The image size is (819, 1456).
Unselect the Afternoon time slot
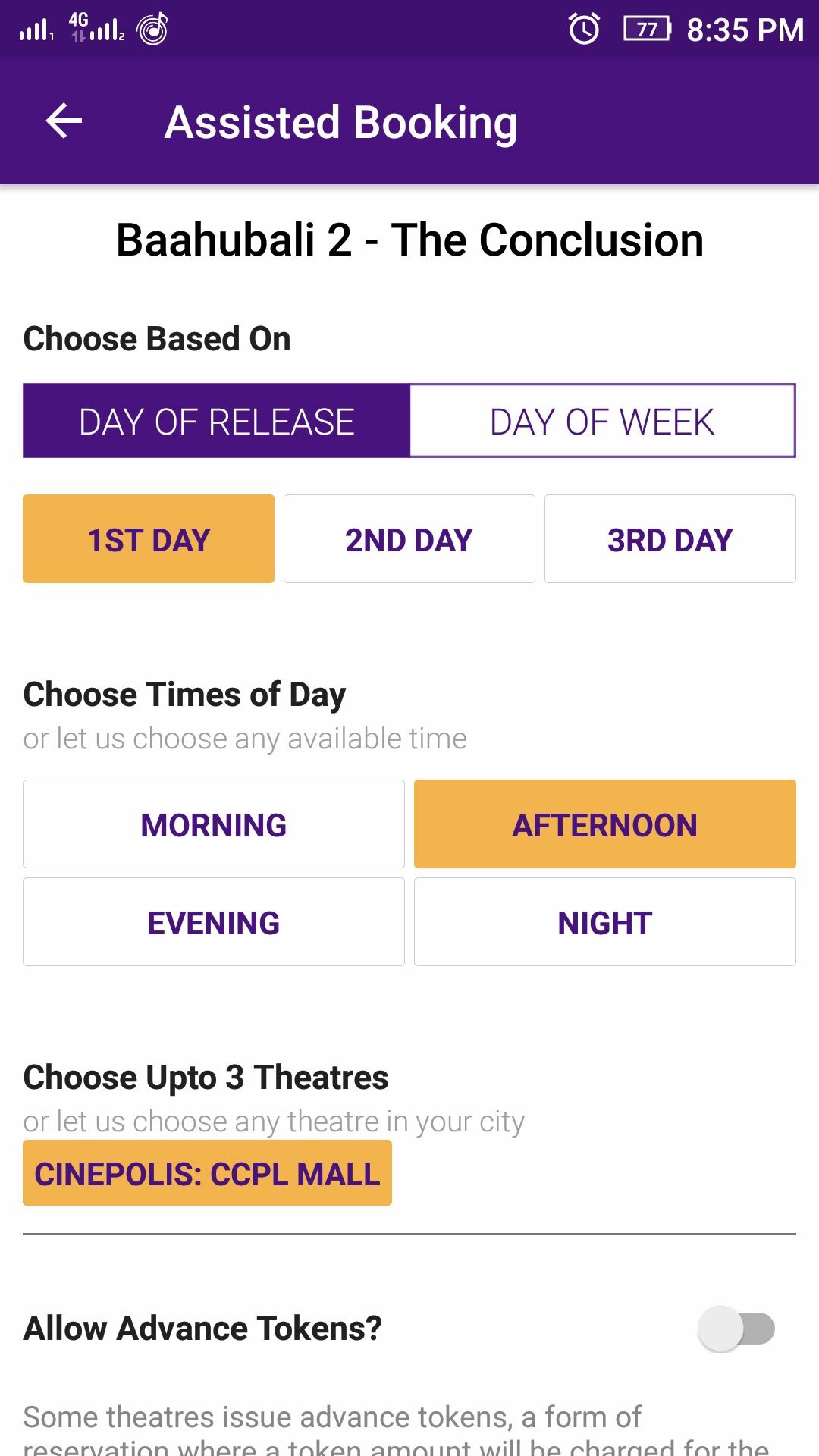[605, 824]
